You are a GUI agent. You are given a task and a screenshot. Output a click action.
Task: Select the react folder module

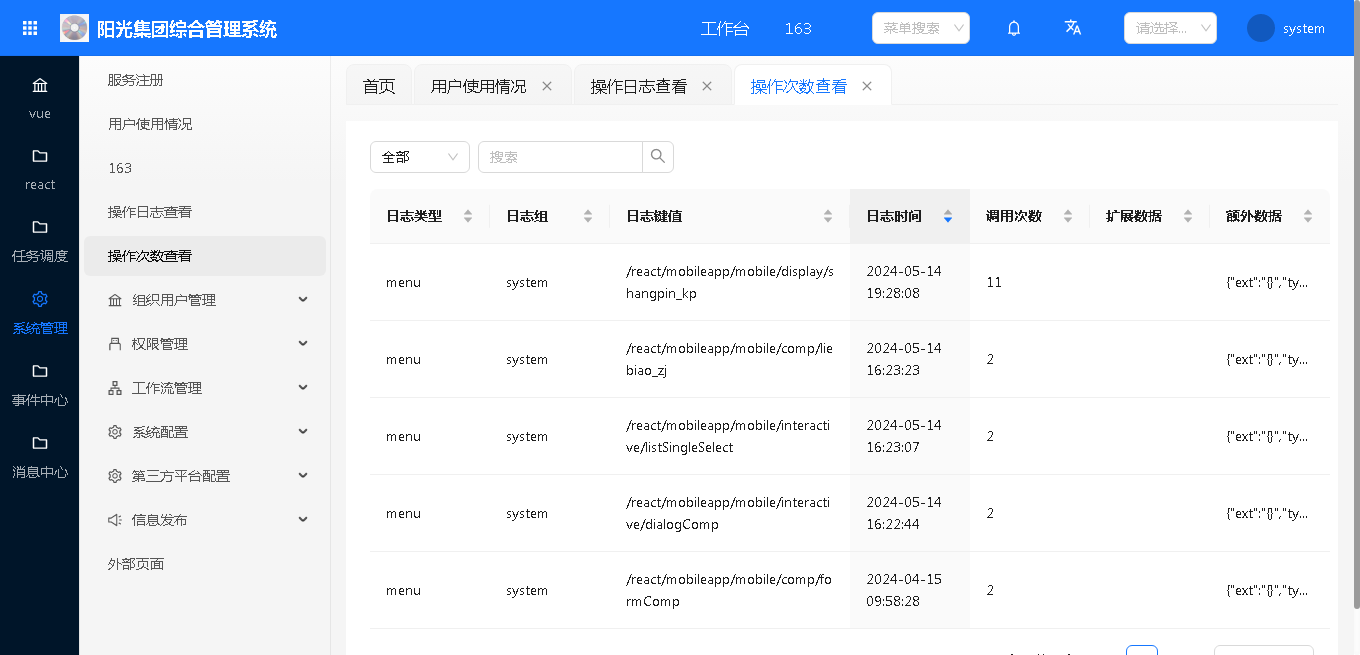(x=40, y=169)
